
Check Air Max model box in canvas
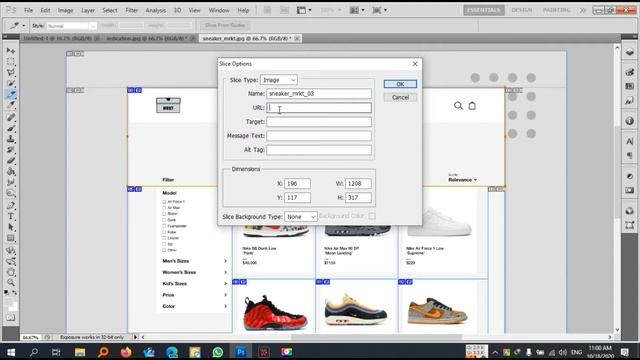[164, 208]
